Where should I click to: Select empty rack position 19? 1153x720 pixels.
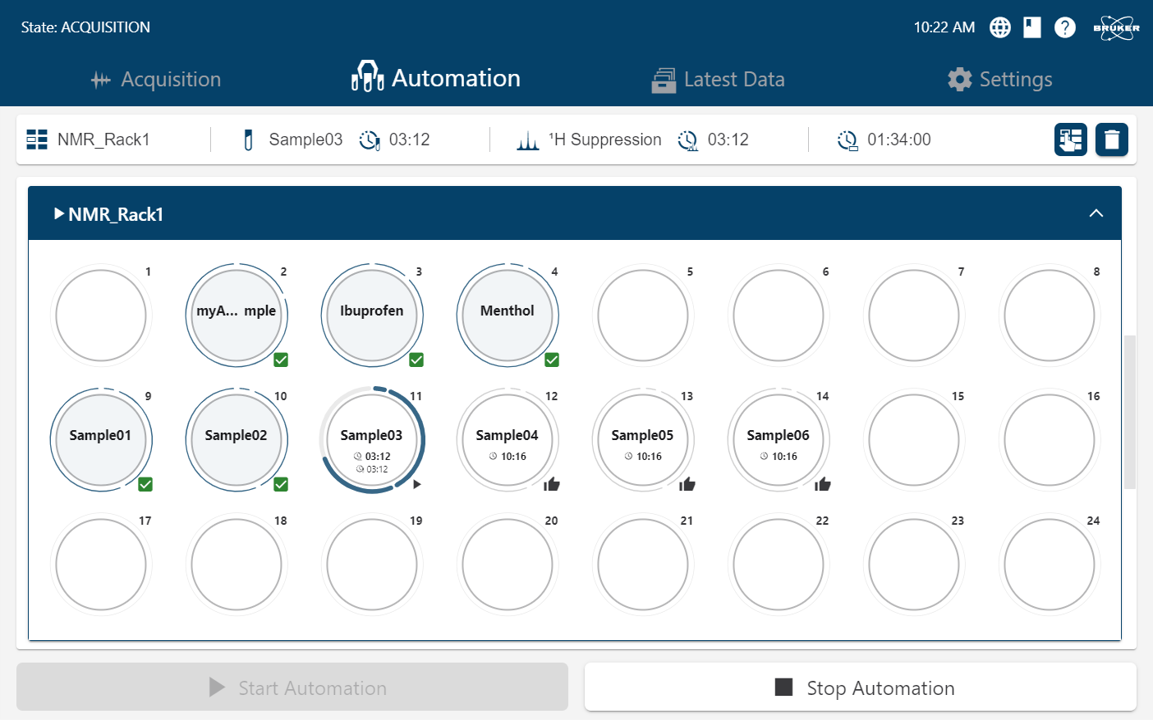(371, 564)
